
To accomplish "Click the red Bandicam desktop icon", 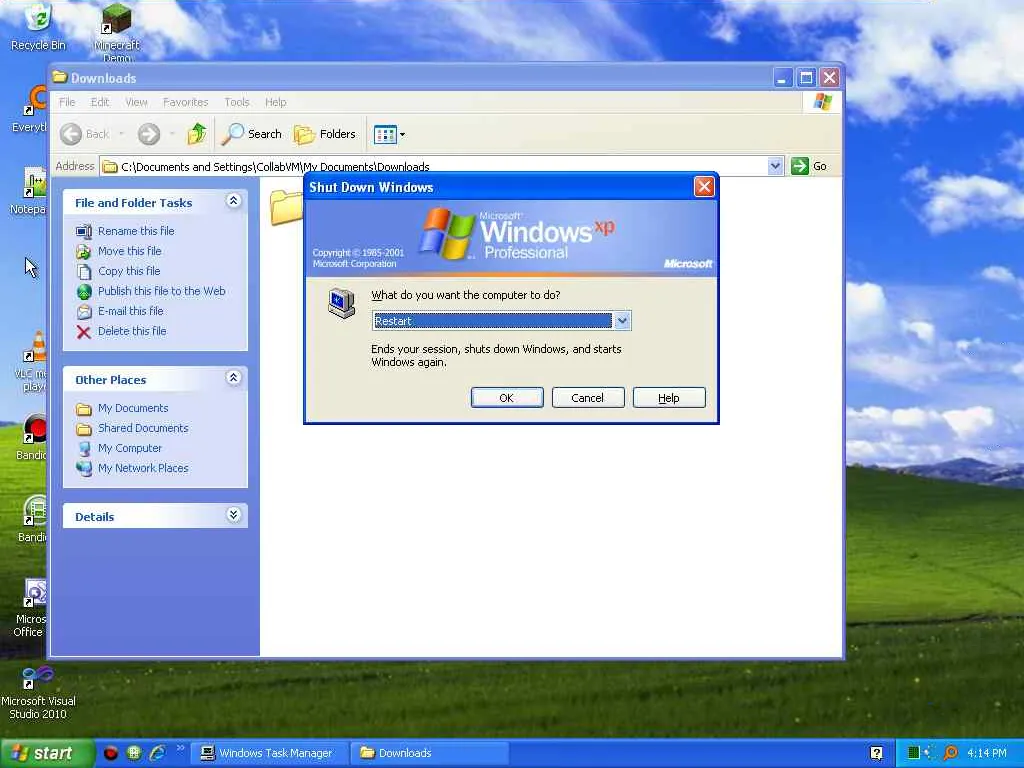I will click(33, 436).
